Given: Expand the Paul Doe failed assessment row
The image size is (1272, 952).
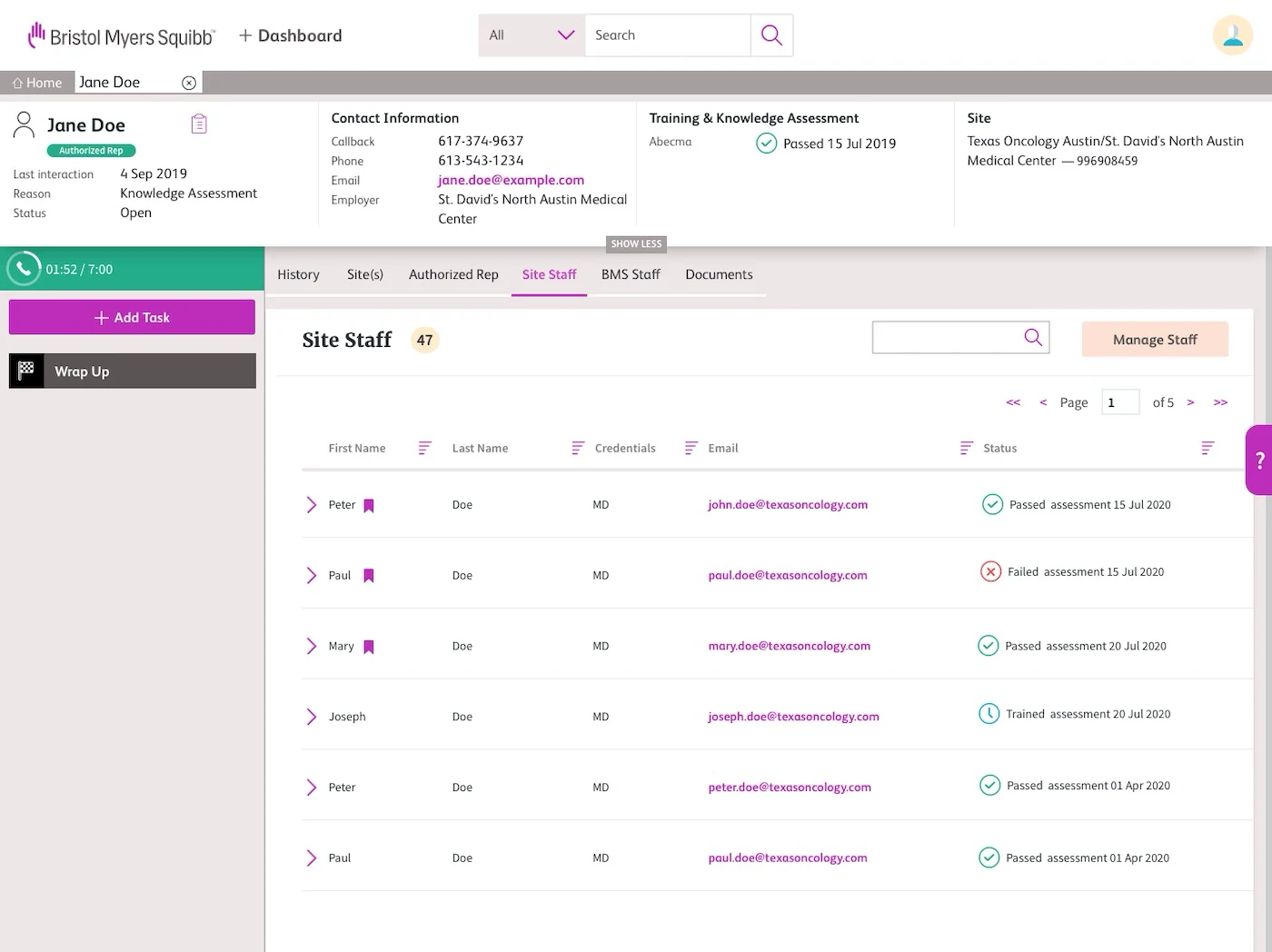Looking at the screenshot, I should coord(311,576).
